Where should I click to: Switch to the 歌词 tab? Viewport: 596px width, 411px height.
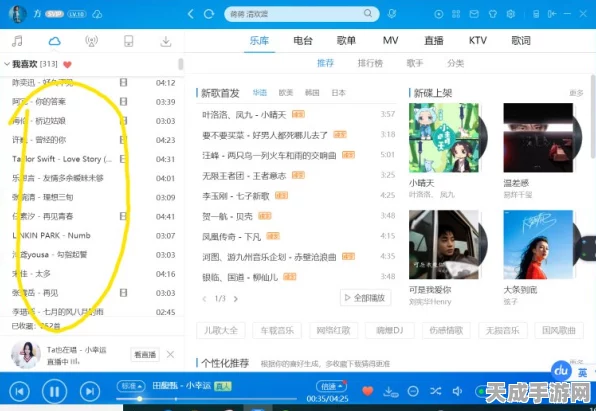pyautogui.click(x=521, y=40)
